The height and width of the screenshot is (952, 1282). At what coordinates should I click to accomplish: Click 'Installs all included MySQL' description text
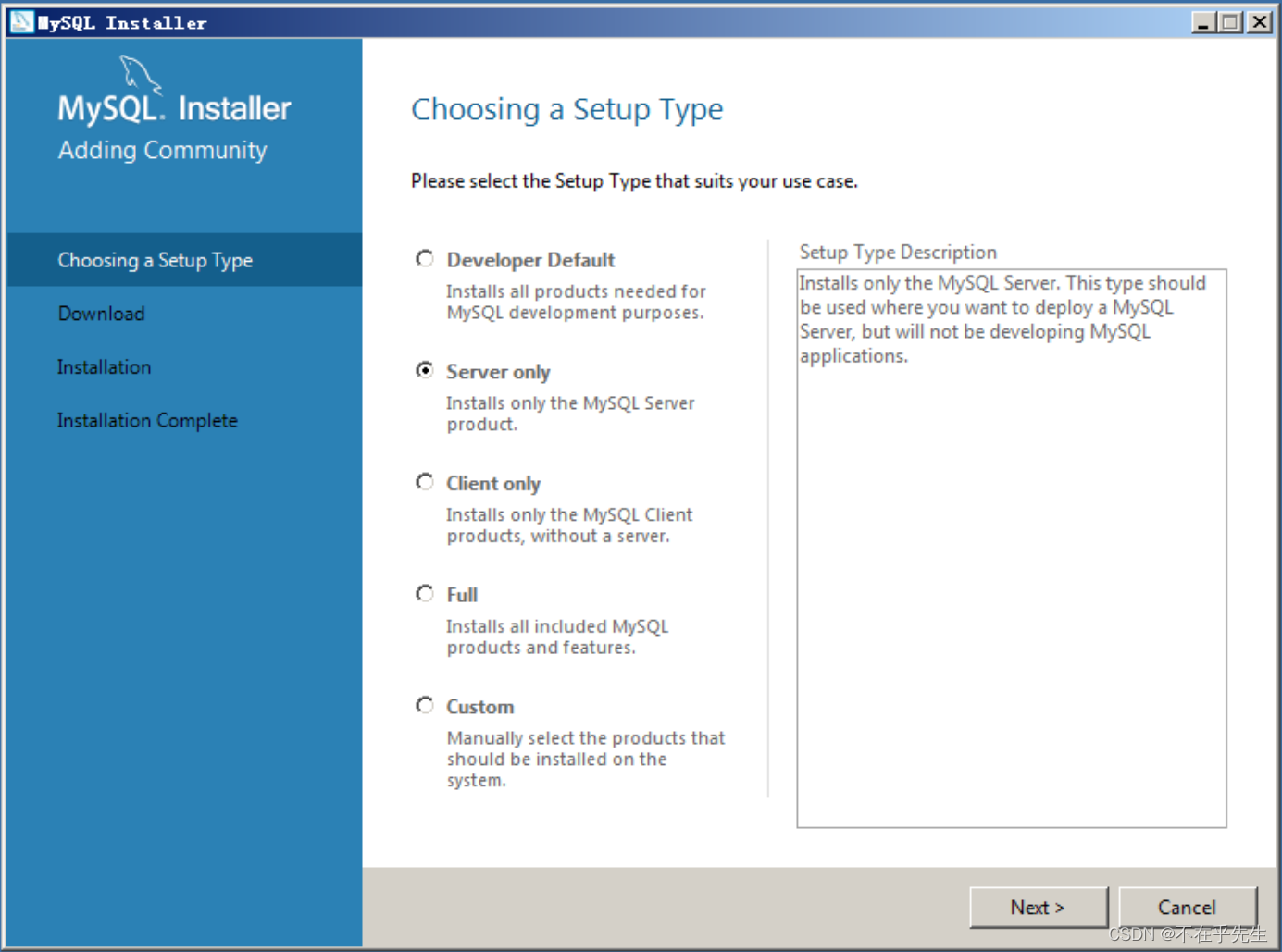point(557,637)
